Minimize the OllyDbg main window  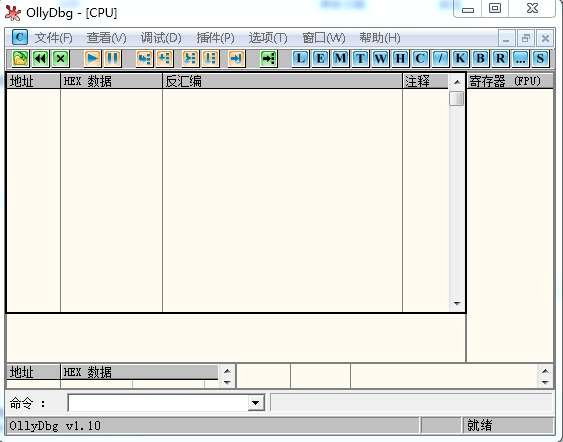click(467, 9)
